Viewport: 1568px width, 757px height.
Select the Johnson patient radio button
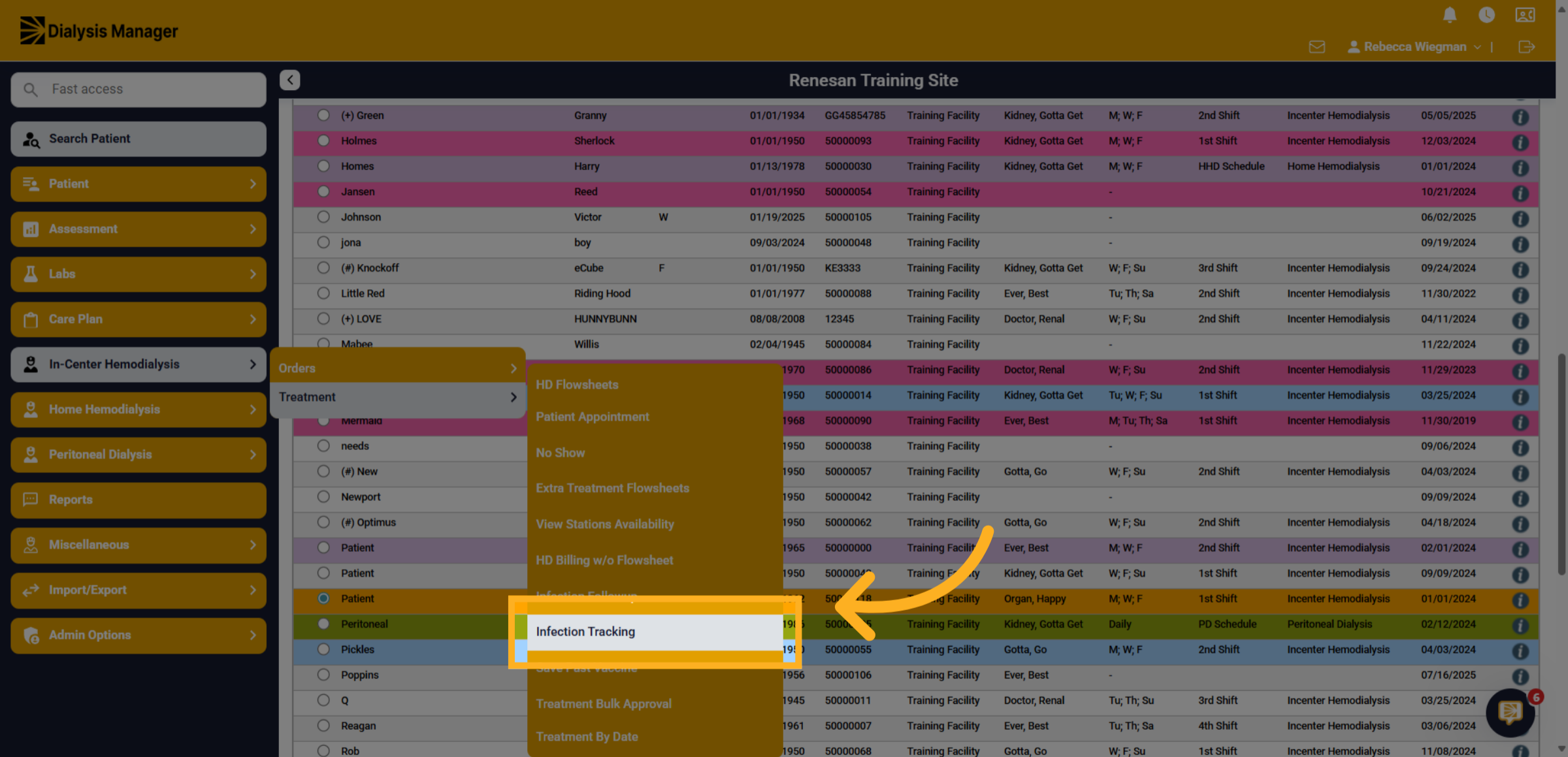323,217
